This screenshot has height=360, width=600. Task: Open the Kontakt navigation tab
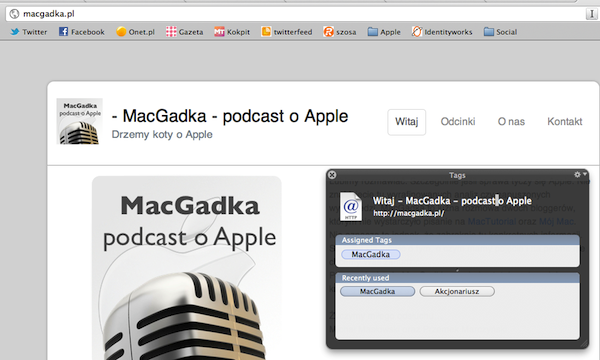(564, 122)
